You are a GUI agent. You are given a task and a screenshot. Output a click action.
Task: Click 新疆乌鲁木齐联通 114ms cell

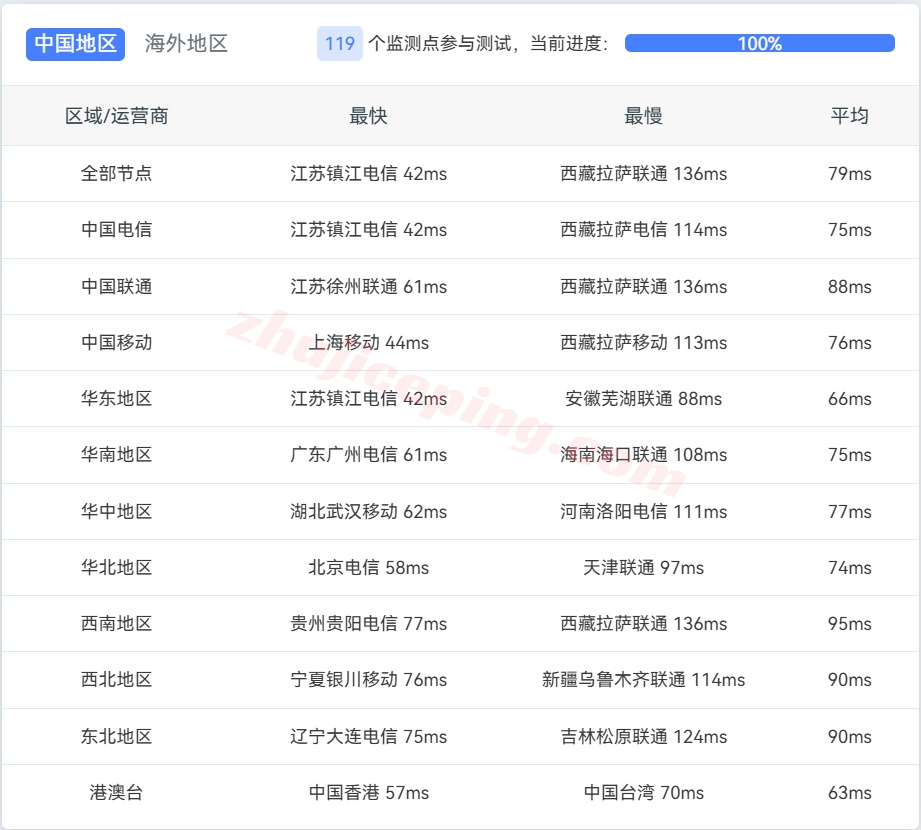click(643, 680)
